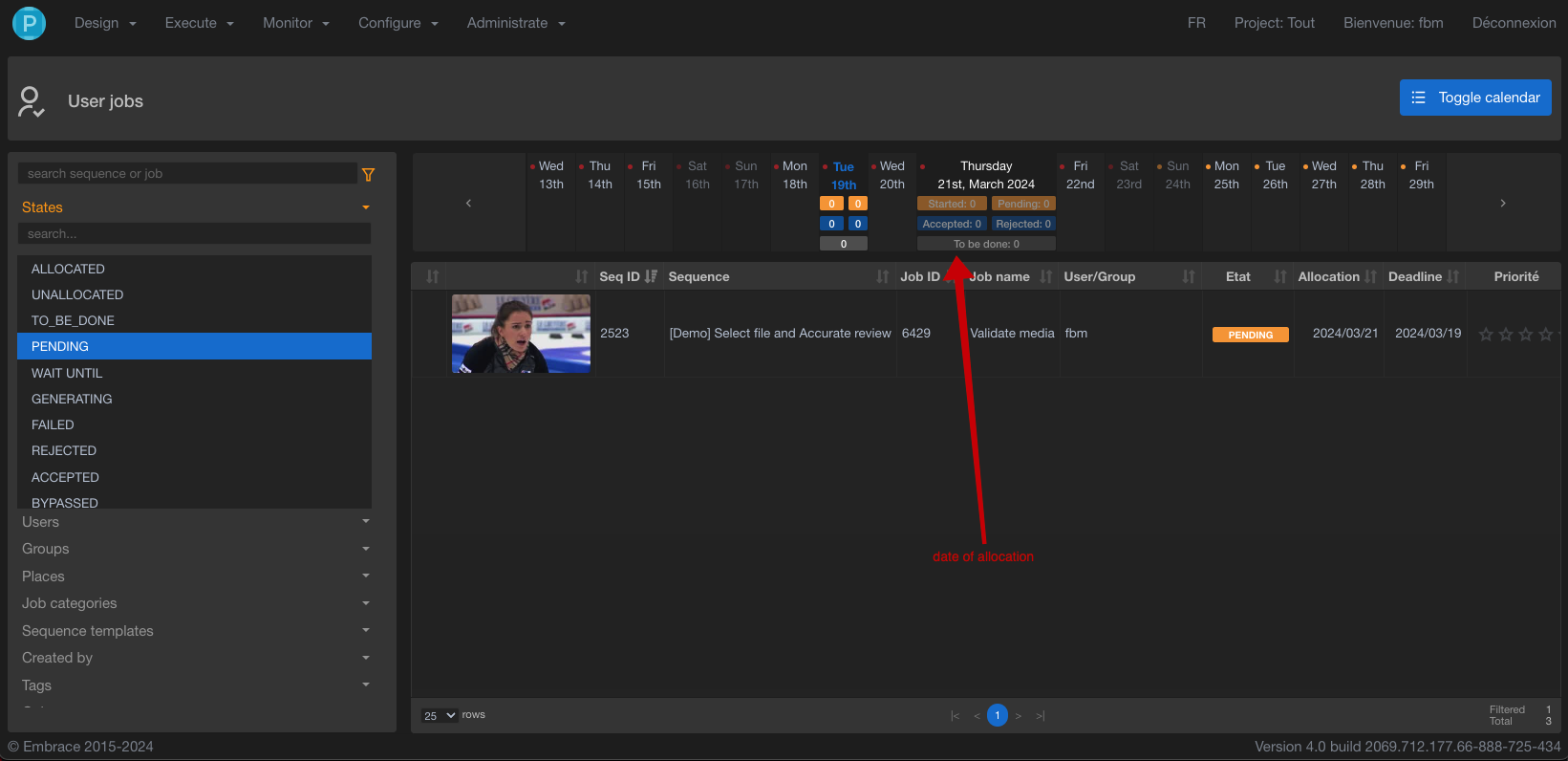The height and width of the screenshot is (761, 1568).
Task: Sort by Job name column icon
Action: (x=1046, y=276)
